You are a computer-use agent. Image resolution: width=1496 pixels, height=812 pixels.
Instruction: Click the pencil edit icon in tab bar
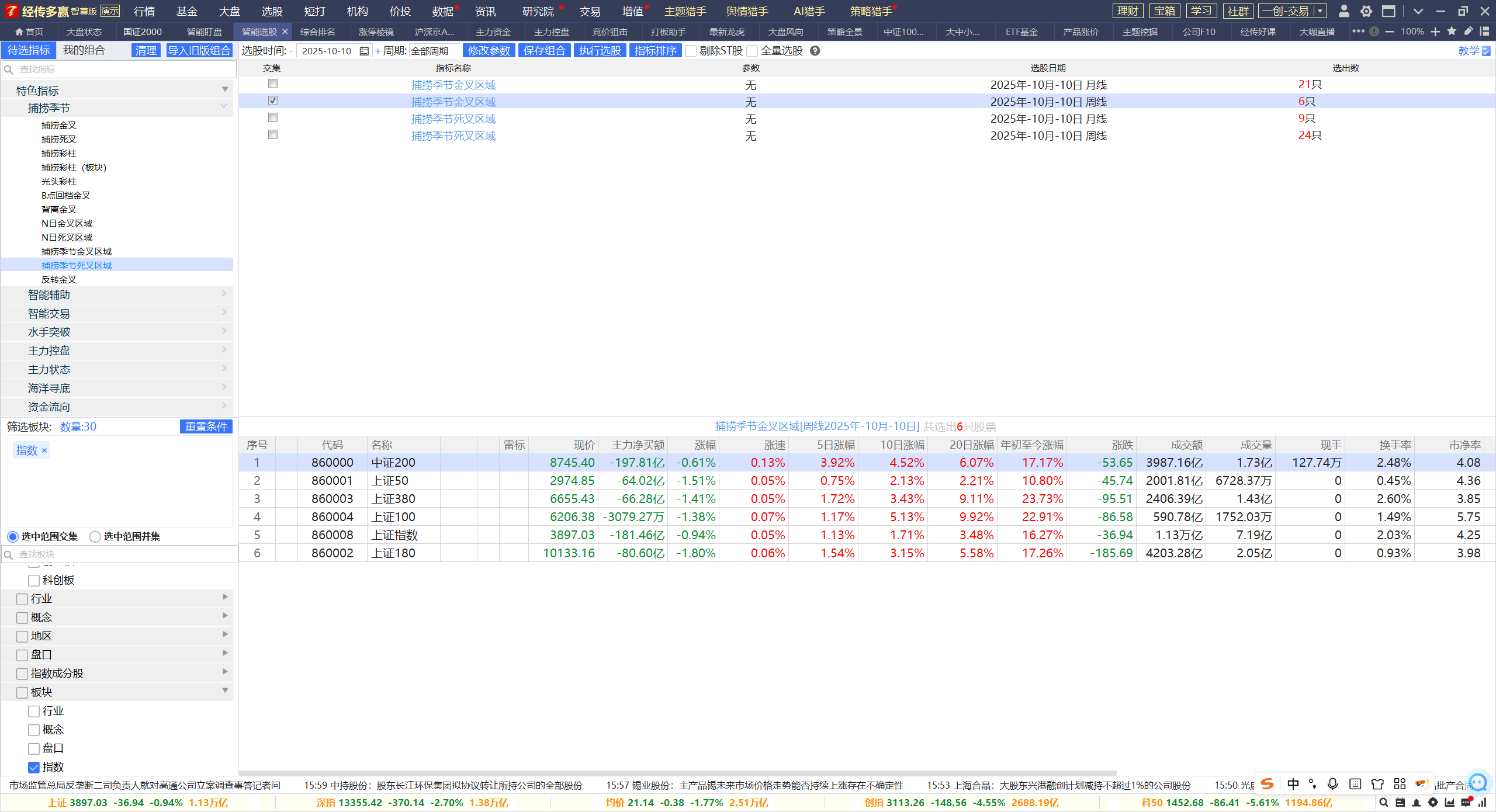click(1468, 32)
